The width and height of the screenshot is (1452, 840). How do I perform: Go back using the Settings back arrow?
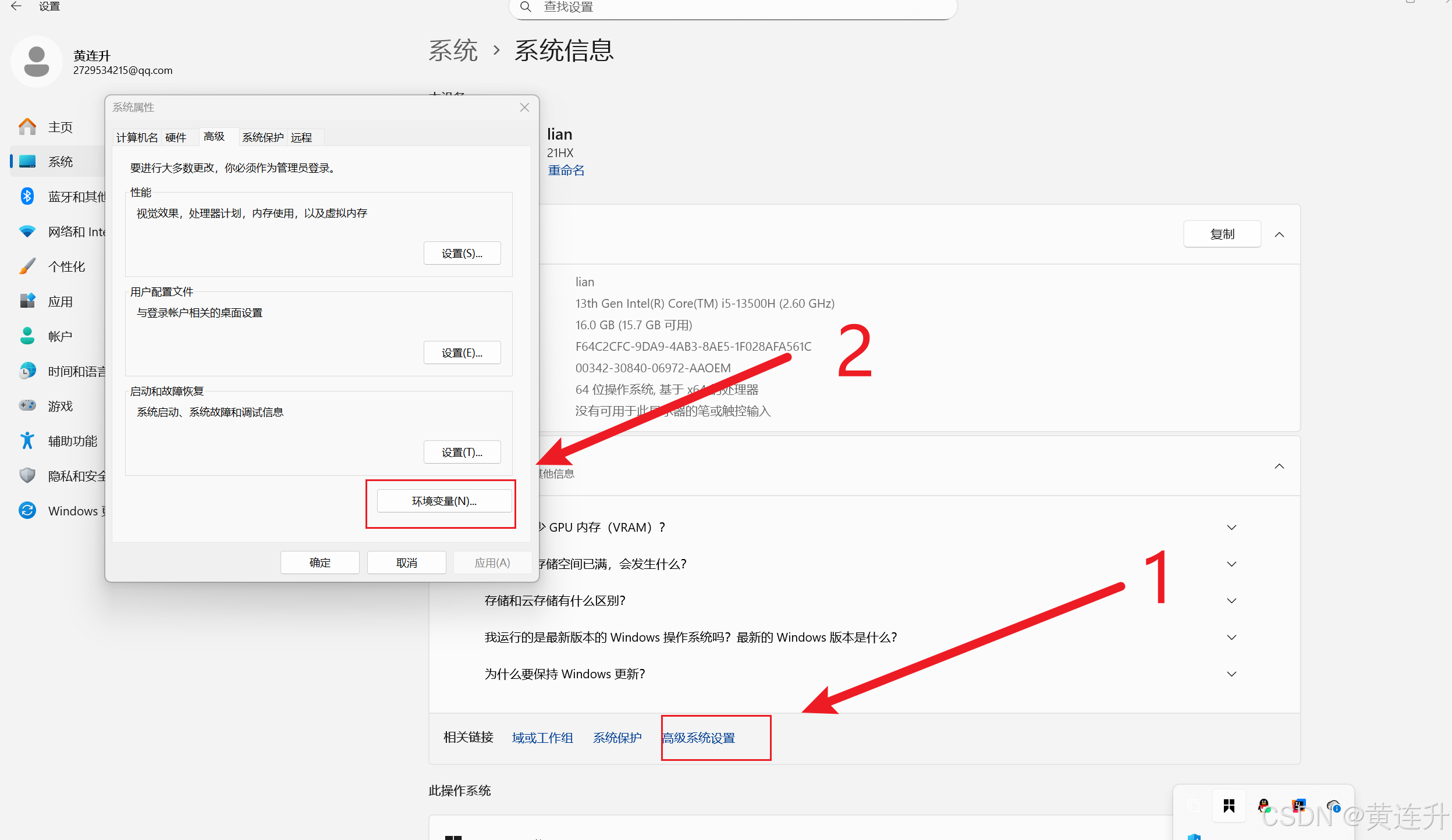(16, 6)
